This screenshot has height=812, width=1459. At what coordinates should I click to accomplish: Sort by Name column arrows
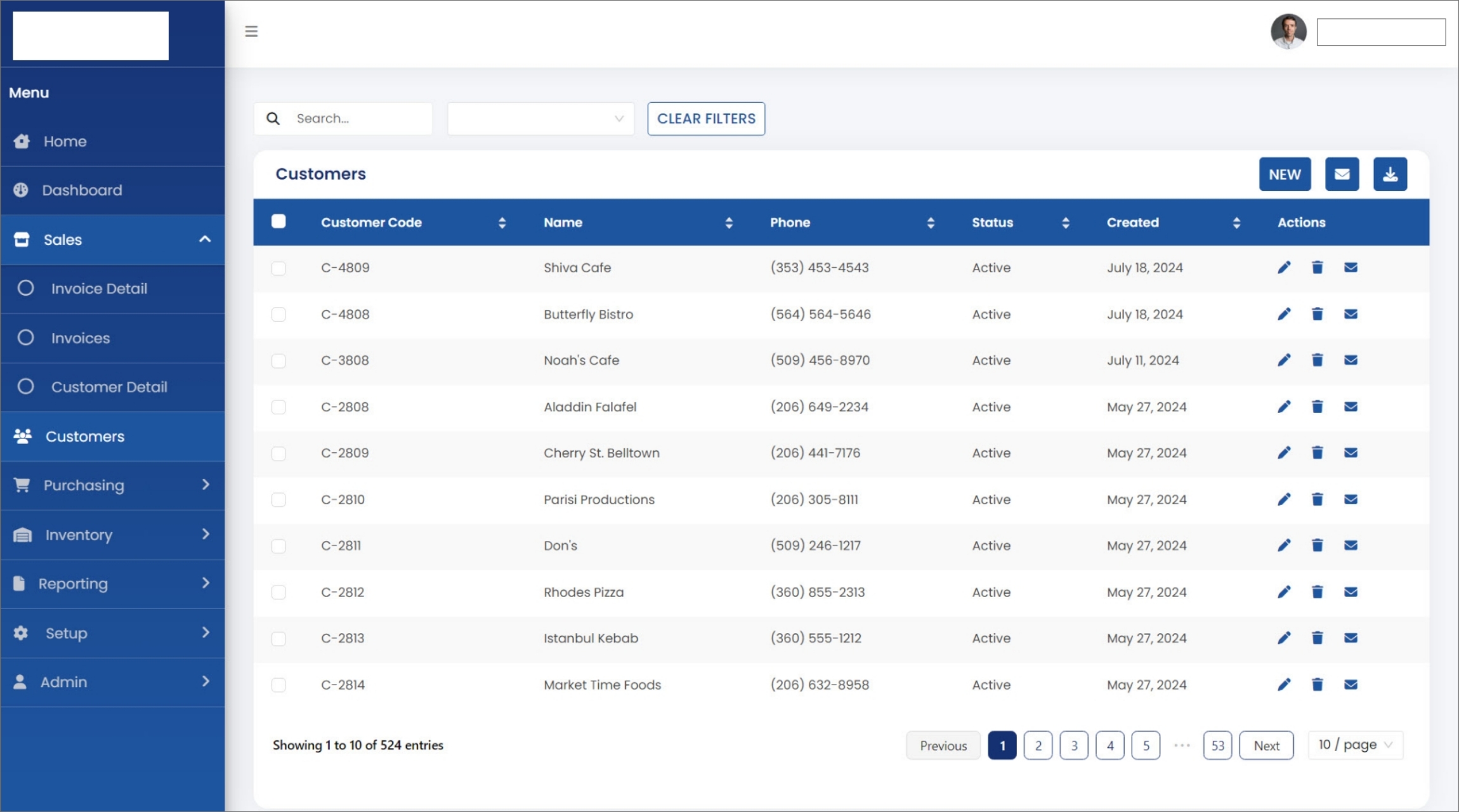click(729, 223)
